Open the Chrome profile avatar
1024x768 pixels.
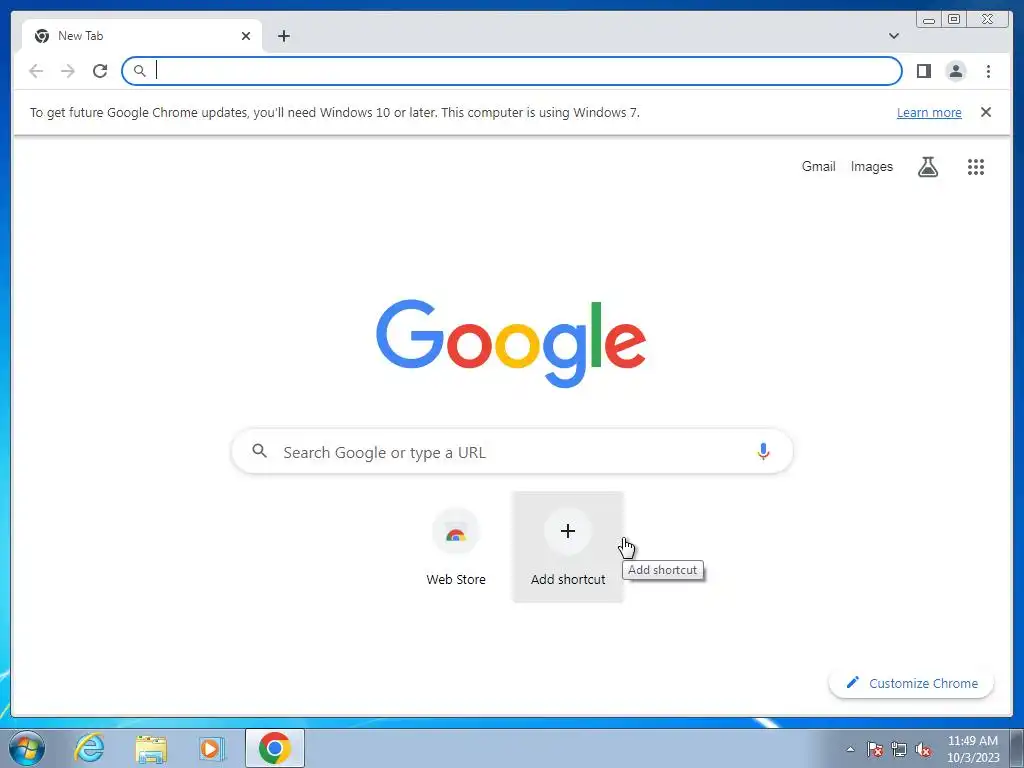[955, 71]
